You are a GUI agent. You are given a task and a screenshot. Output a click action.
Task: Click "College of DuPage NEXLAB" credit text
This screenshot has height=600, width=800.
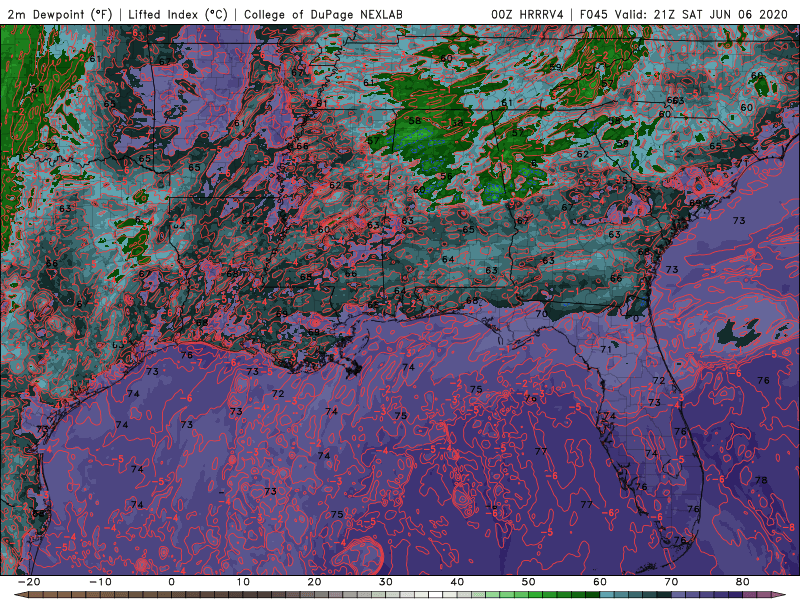point(323,15)
